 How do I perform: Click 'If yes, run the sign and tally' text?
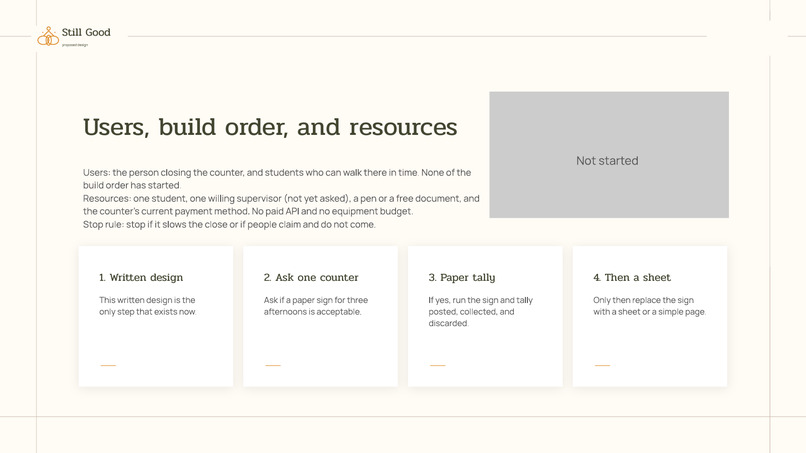pos(481,312)
